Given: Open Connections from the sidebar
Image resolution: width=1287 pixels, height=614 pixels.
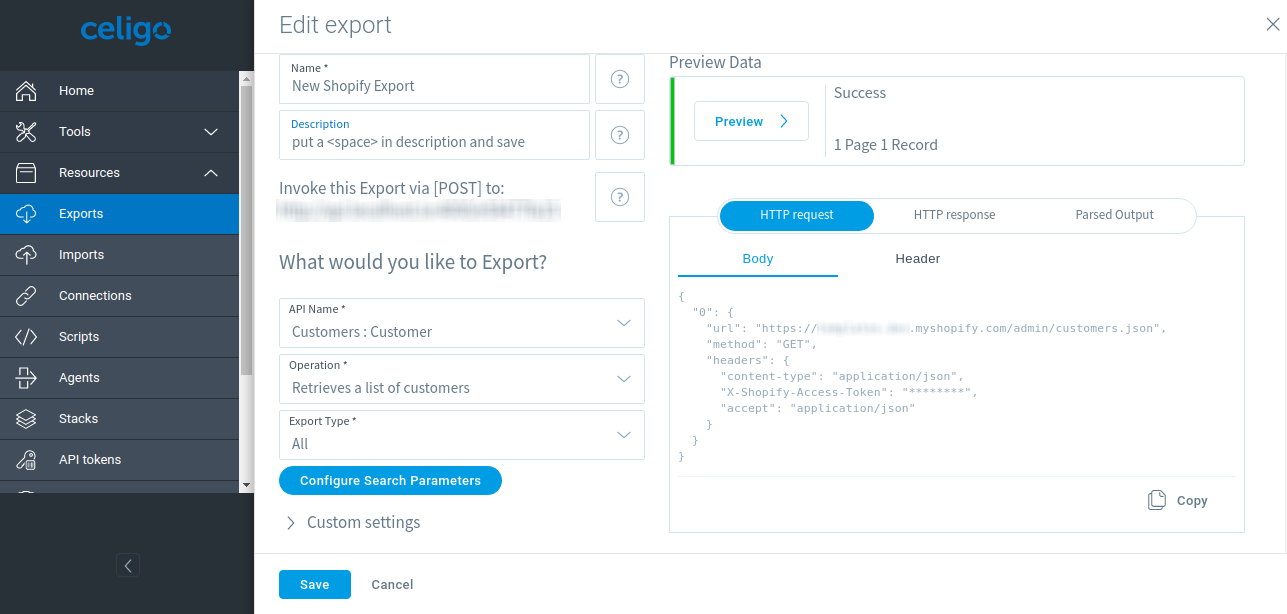Looking at the screenshot, I should tap(119, 296).
